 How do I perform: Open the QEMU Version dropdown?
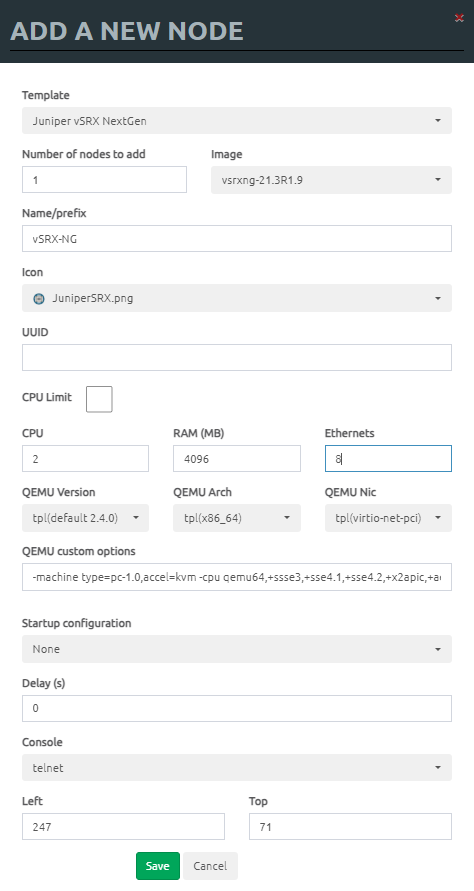tap(85, 518)
